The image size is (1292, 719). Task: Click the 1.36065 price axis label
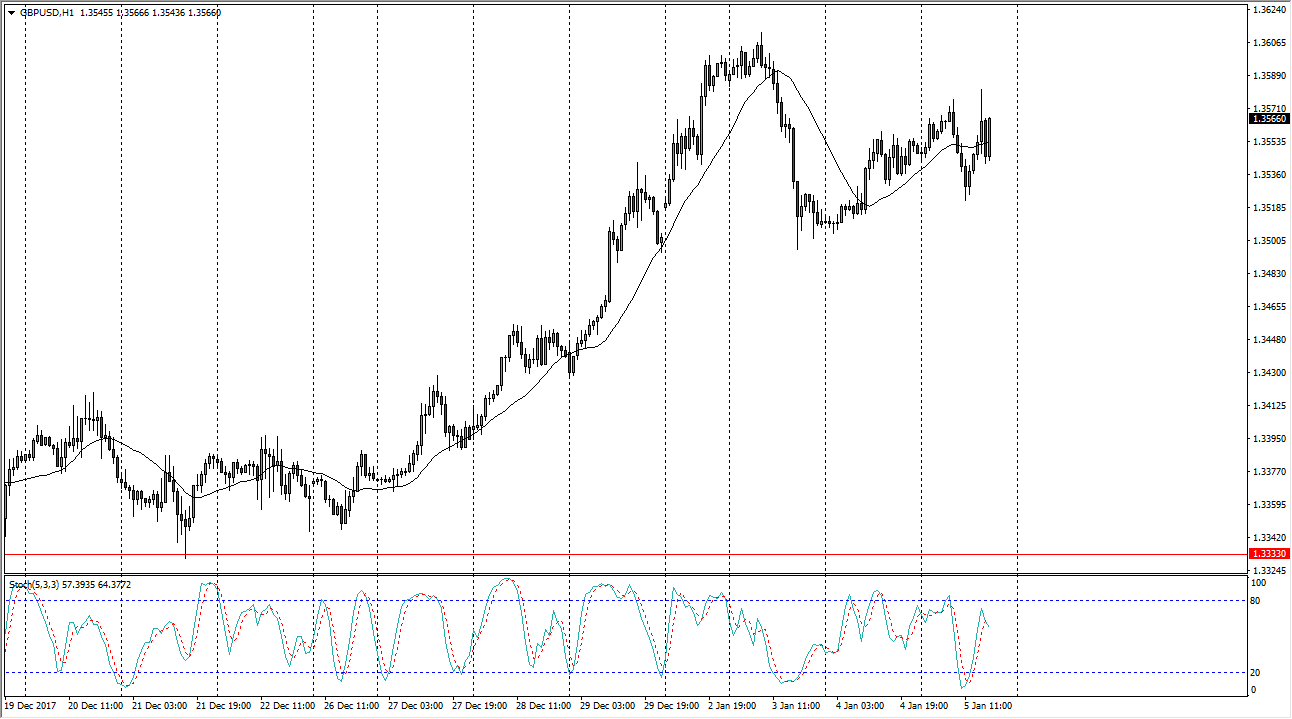pyautogui.click(x=1269, y=43)
